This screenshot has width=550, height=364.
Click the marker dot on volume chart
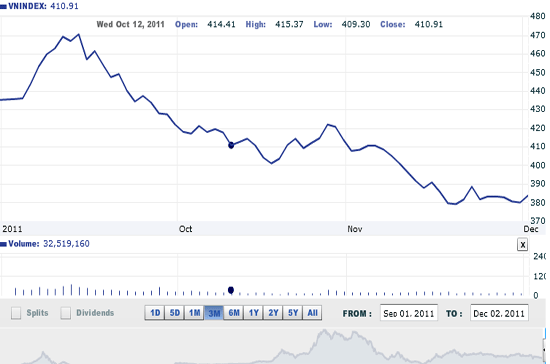tap(231, 290)
